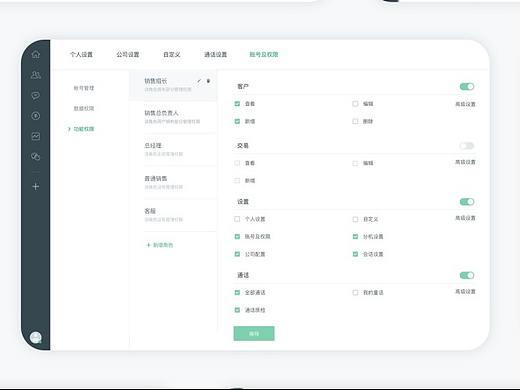The height and width of the screenshot is (390, 520).
Task: Open the contacts (people) icon in the sidebar
Action: click(36, 75)
